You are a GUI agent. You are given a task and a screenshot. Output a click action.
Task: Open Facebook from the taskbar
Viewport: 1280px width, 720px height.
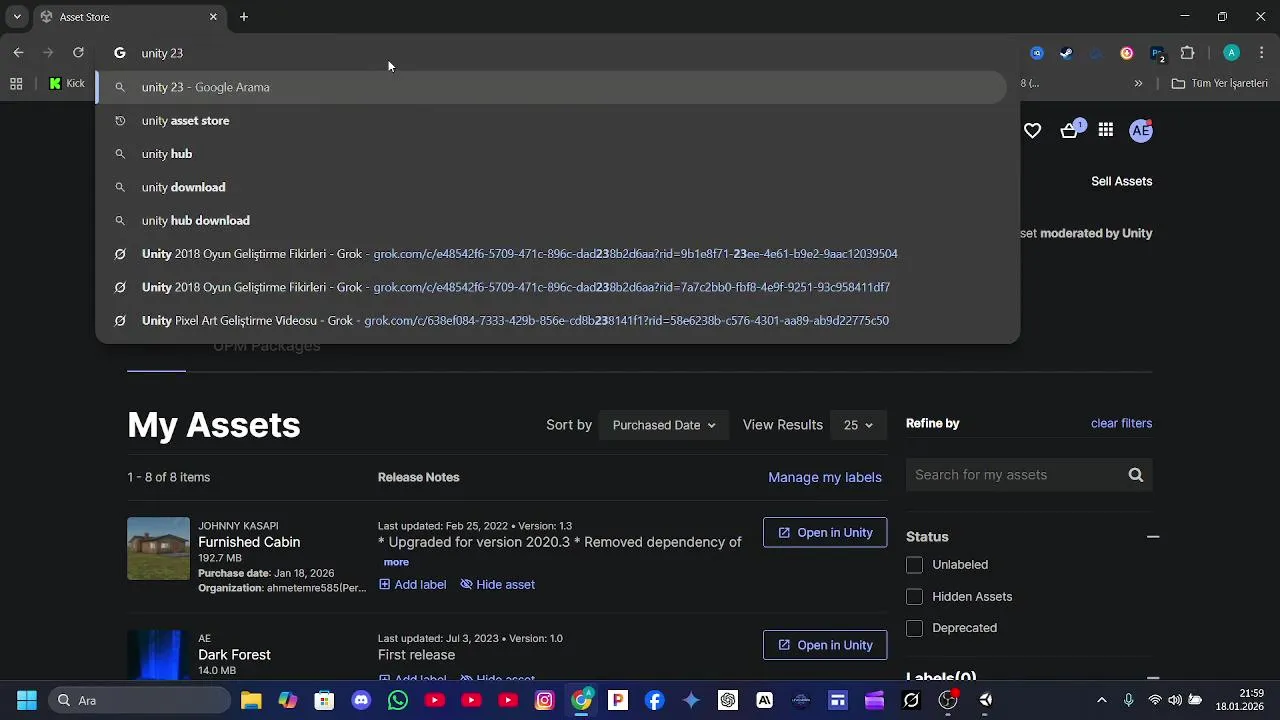coord(654,700)
